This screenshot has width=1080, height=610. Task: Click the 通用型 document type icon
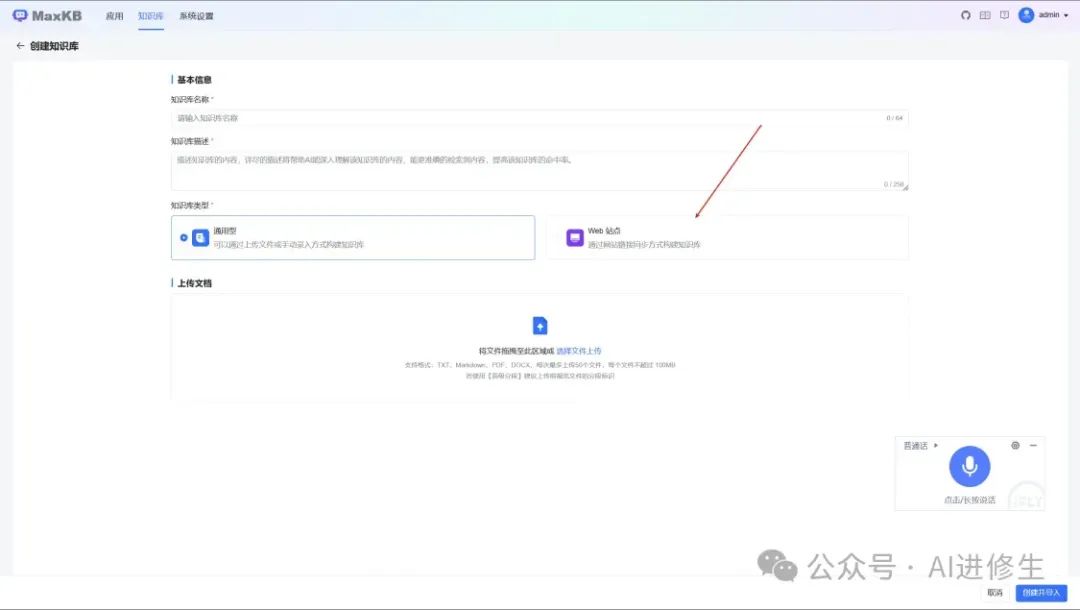[200, 238]
